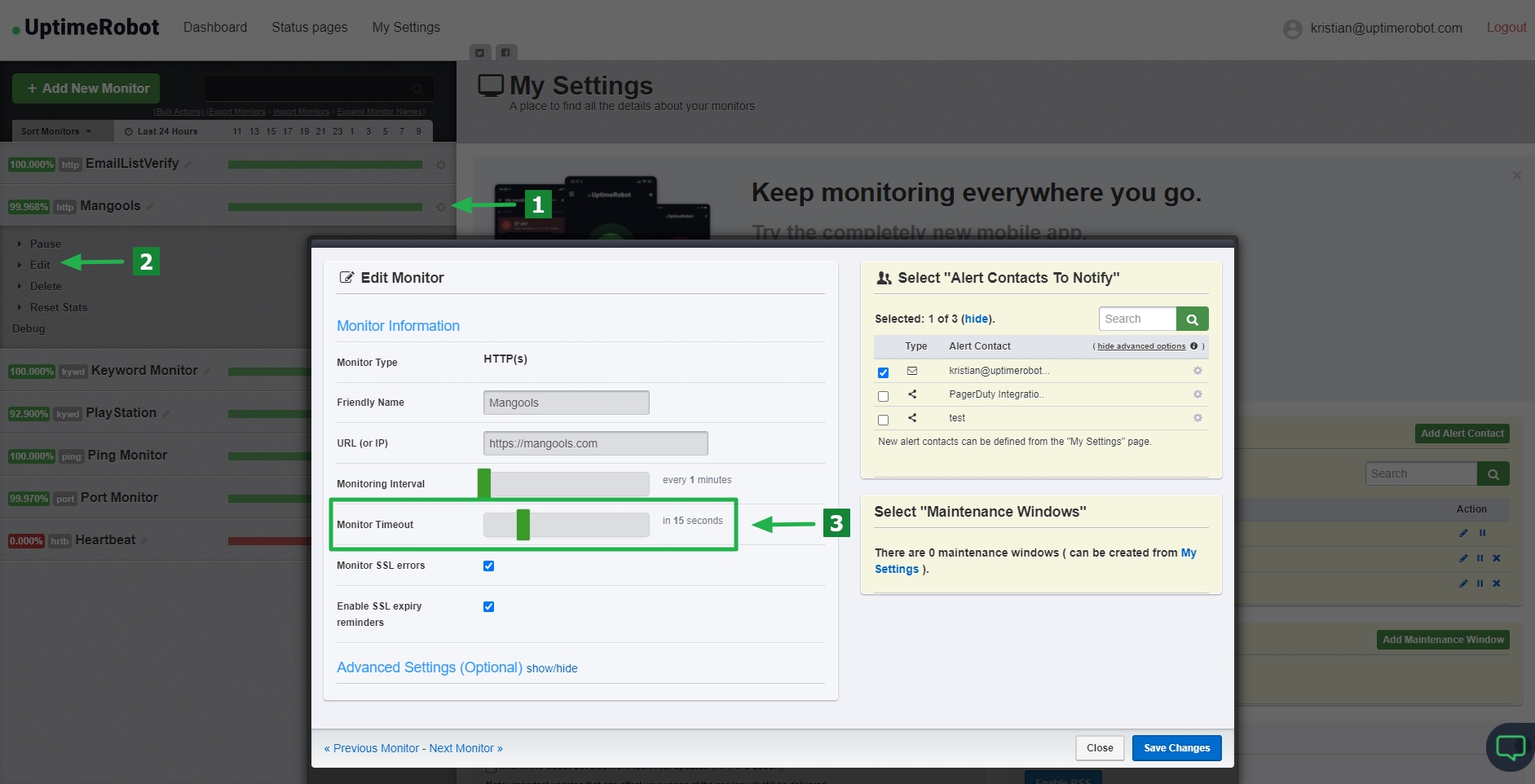Click the Search field in Alert Contacts panel
Viewport: 1535px width, 784px height.
pos(1138,319)
